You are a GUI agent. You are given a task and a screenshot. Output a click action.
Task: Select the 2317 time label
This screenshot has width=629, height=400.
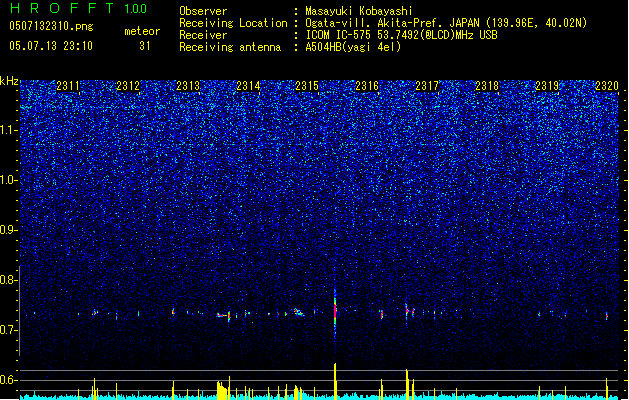point(427,86)
